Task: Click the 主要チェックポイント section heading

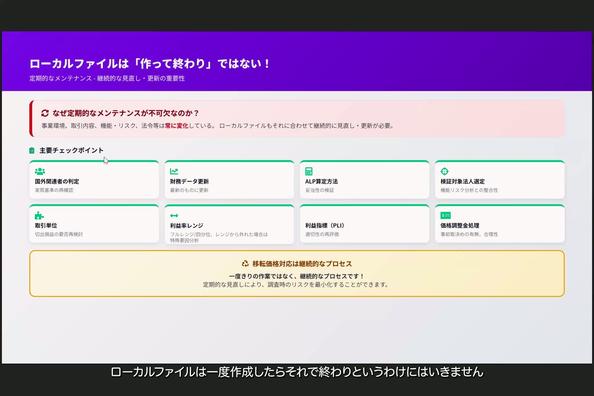Action: (71, 150)
